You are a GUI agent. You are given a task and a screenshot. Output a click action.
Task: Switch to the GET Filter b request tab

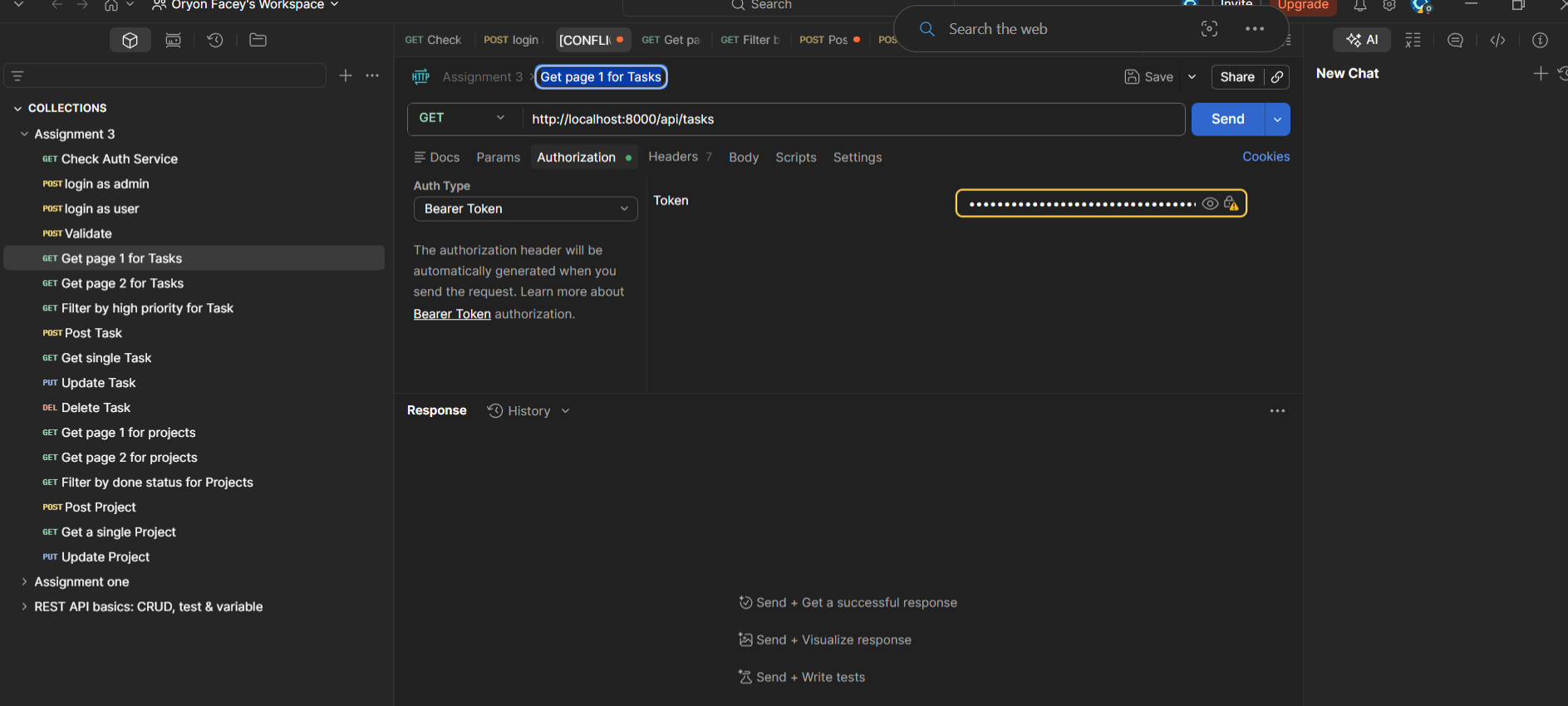click(x=750, y=40)
